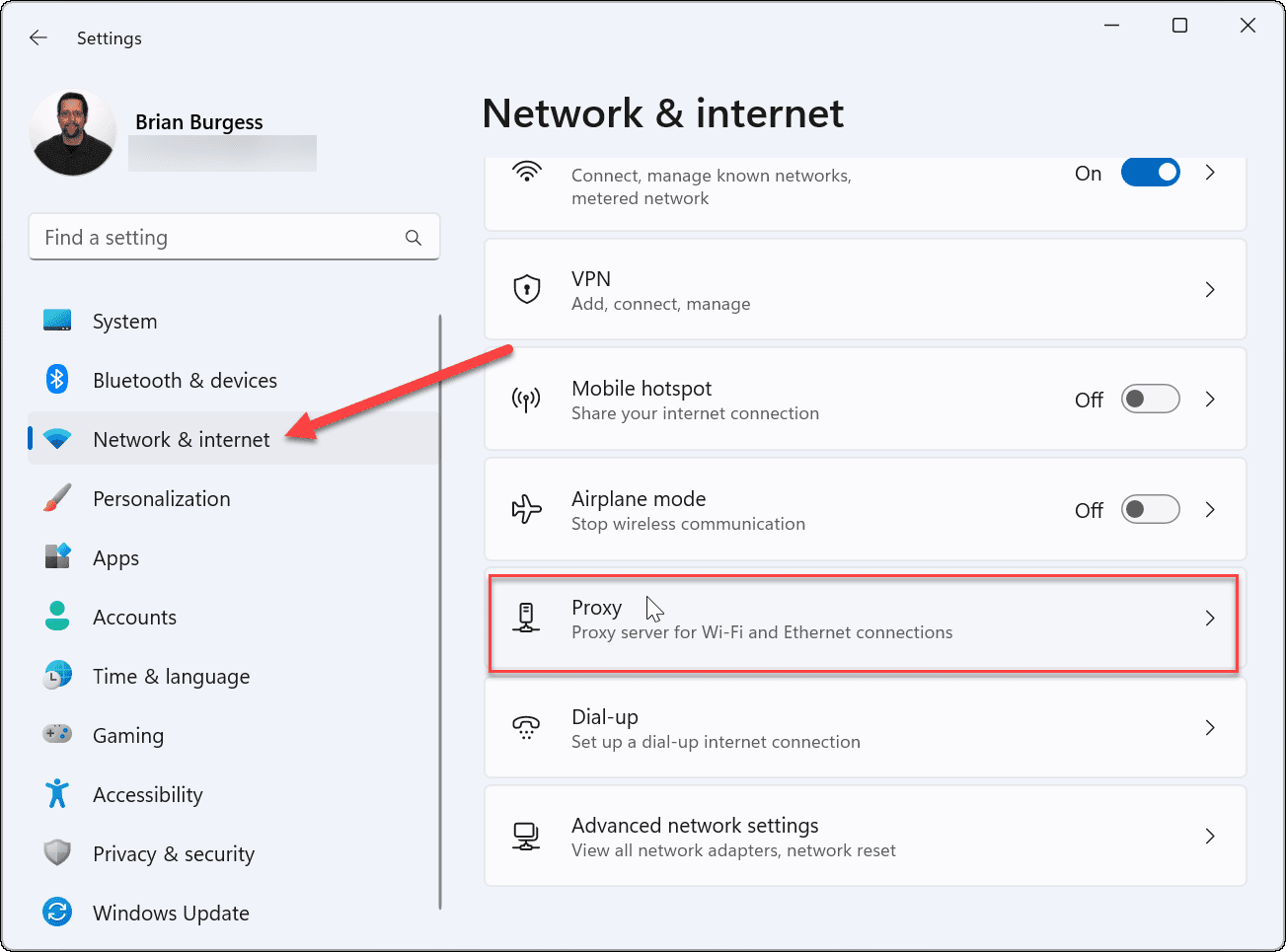1286x952 pixels.
Task: Click the Accounts person icon
Action: point(57,617)
